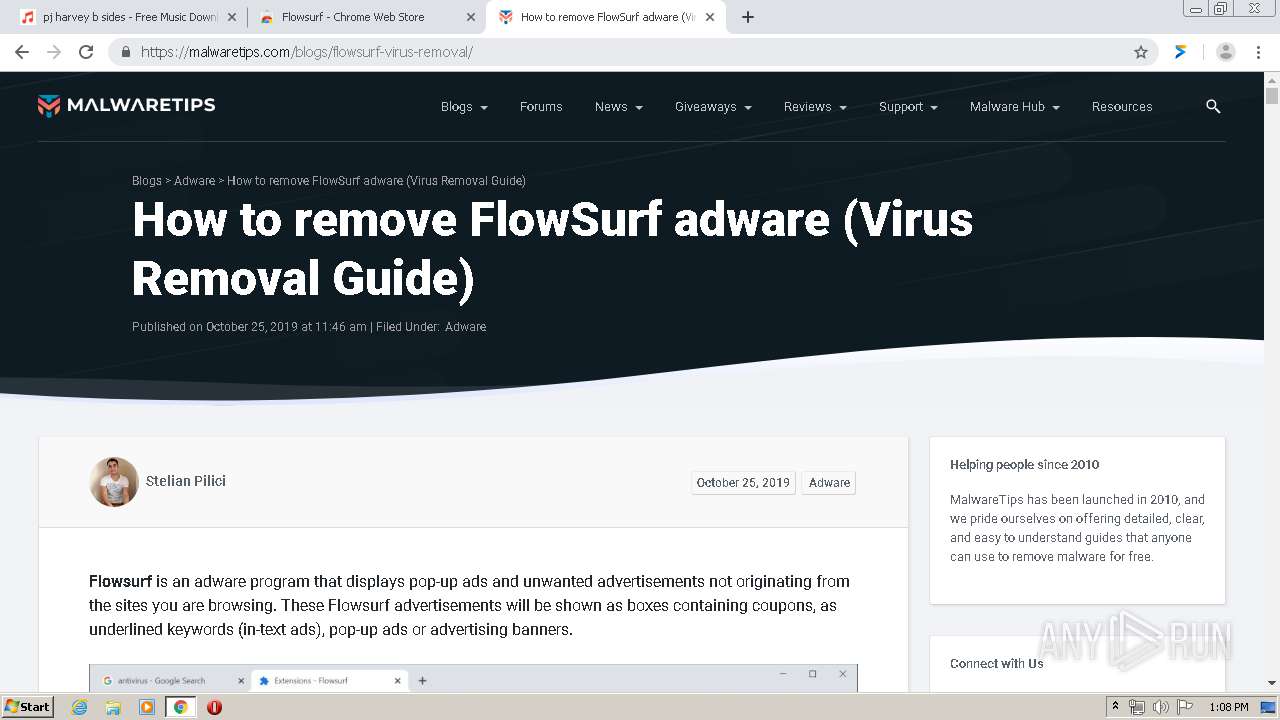Click the page vertical scrollbar thumb
This screenshot has height=720, width=1280.
1272,96
